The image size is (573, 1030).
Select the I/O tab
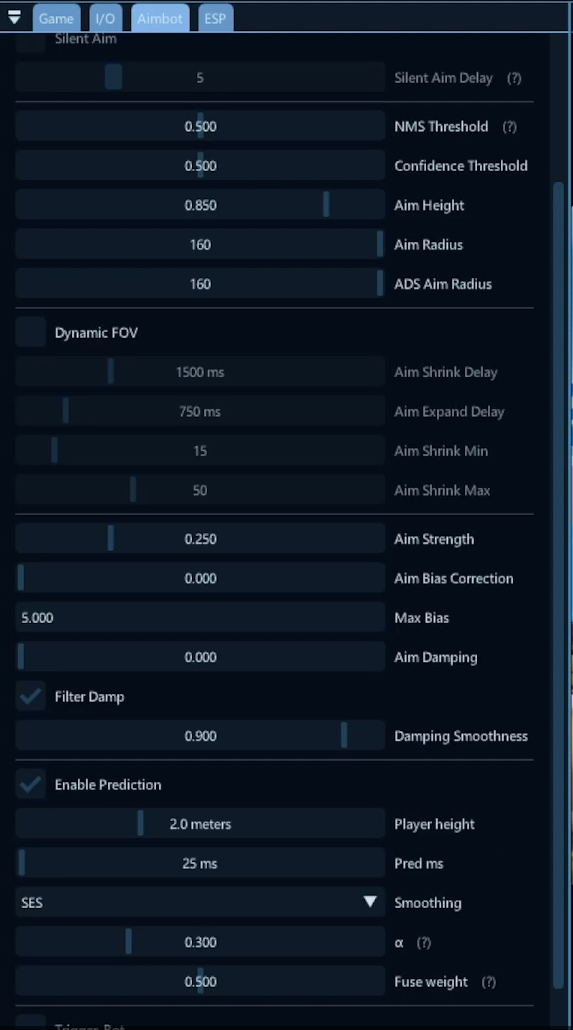[x=105, y=18]
